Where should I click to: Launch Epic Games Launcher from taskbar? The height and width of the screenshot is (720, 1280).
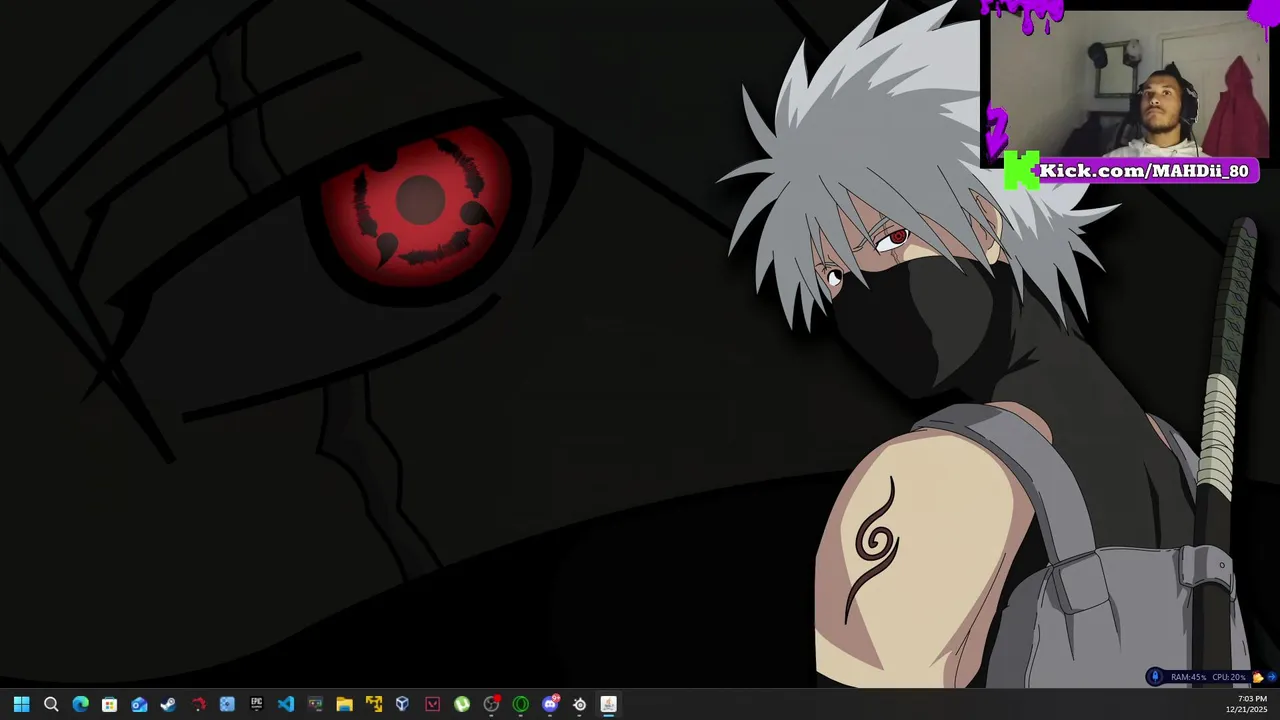[256, 705]
